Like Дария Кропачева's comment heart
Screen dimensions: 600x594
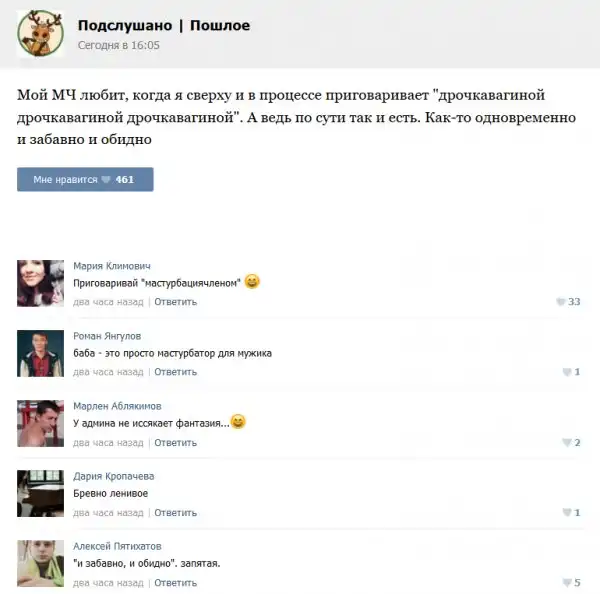pos(567,512)
